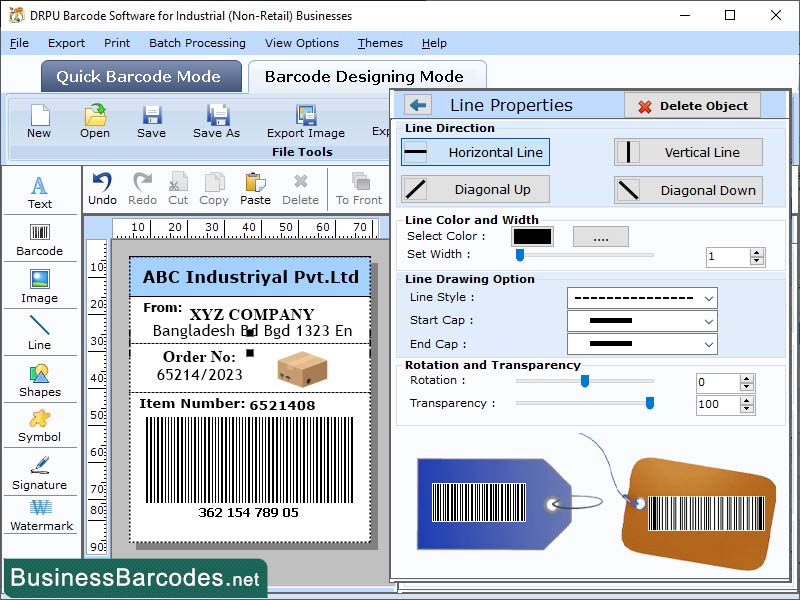This screenshot has width=800, height=600.
Task: Click the Order No: text on label
Action: point(199,357)
